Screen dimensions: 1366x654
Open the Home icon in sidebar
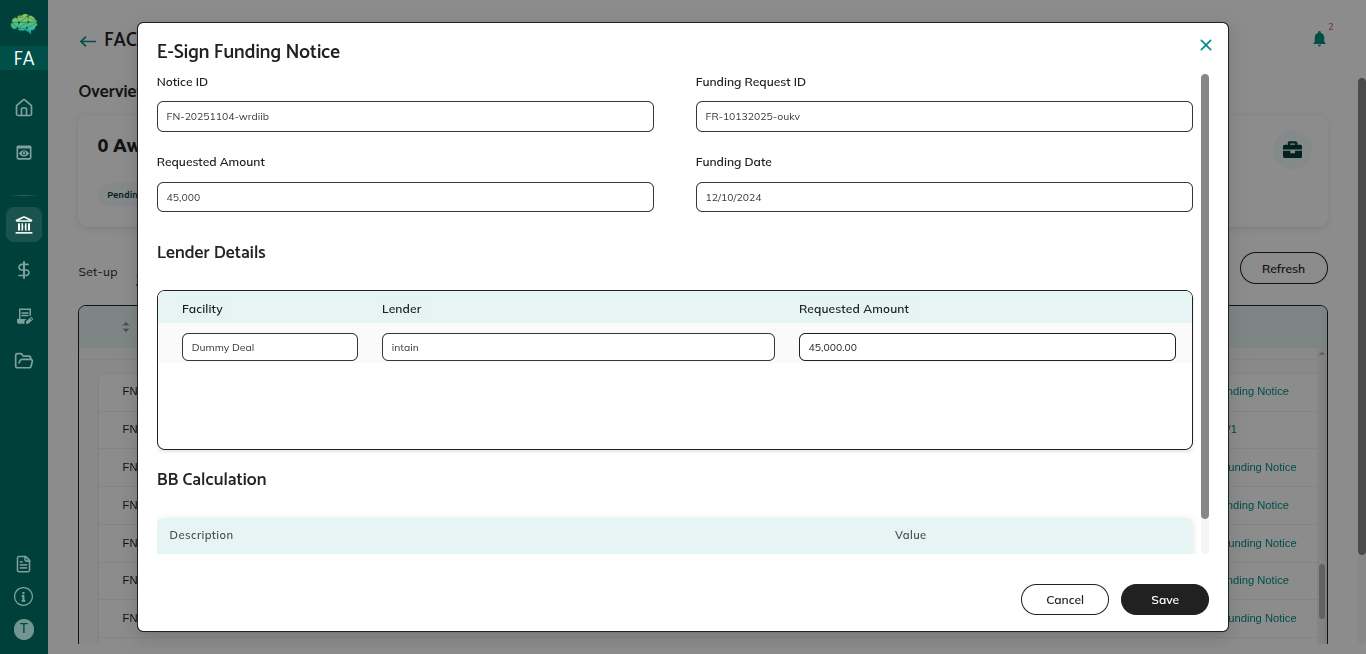pos(24,108)
